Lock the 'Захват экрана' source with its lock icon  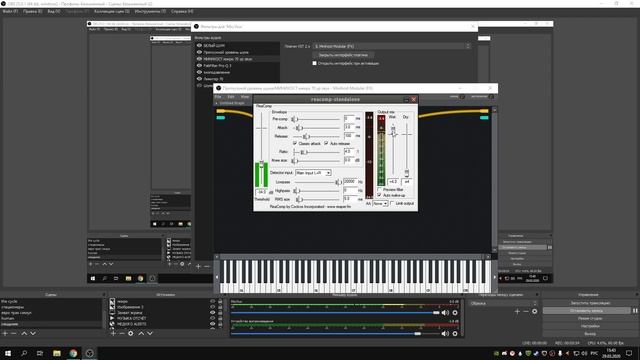tap(220, 312)
